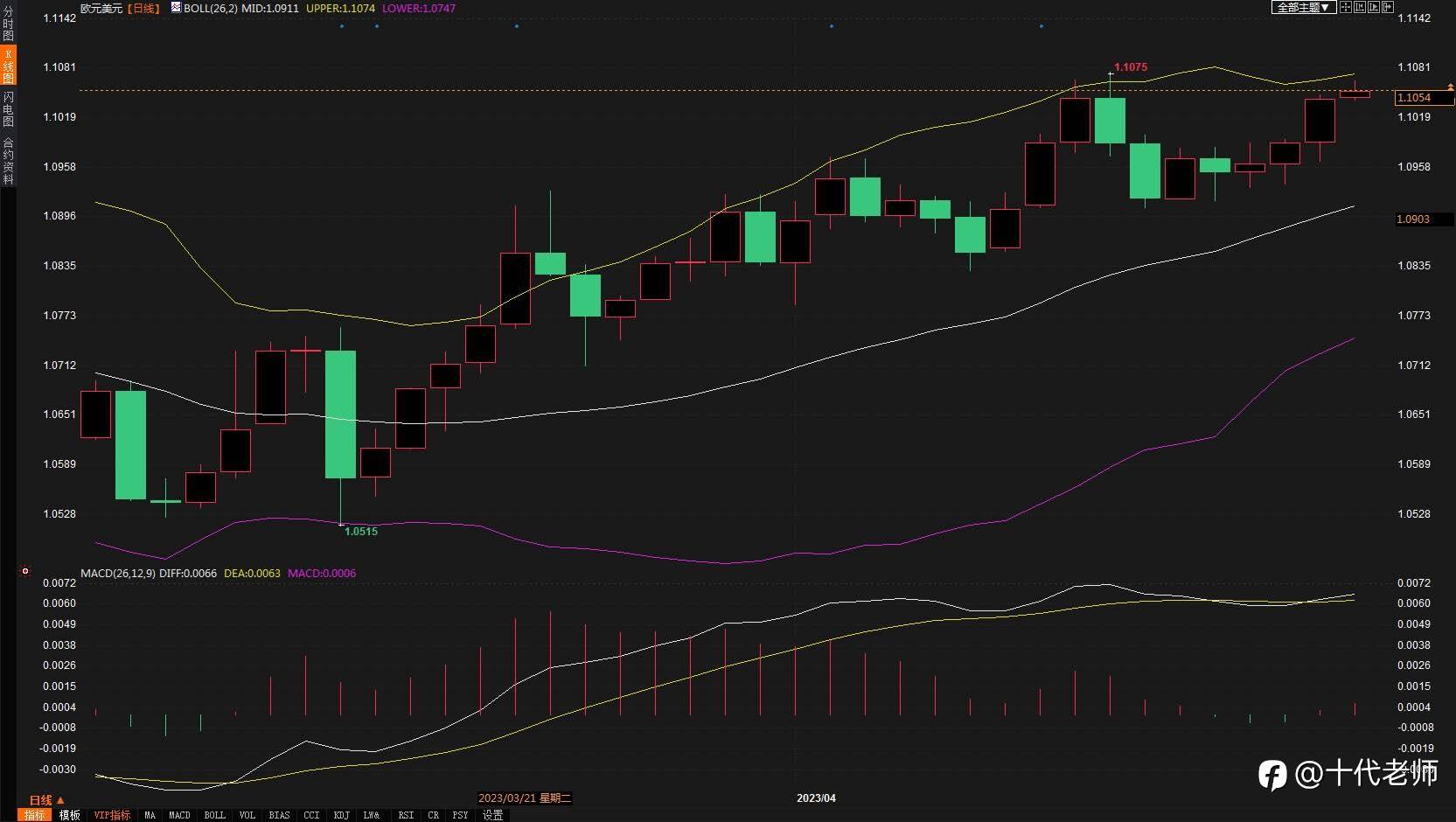Click the MID:1.0911 value

coord(270,8)
